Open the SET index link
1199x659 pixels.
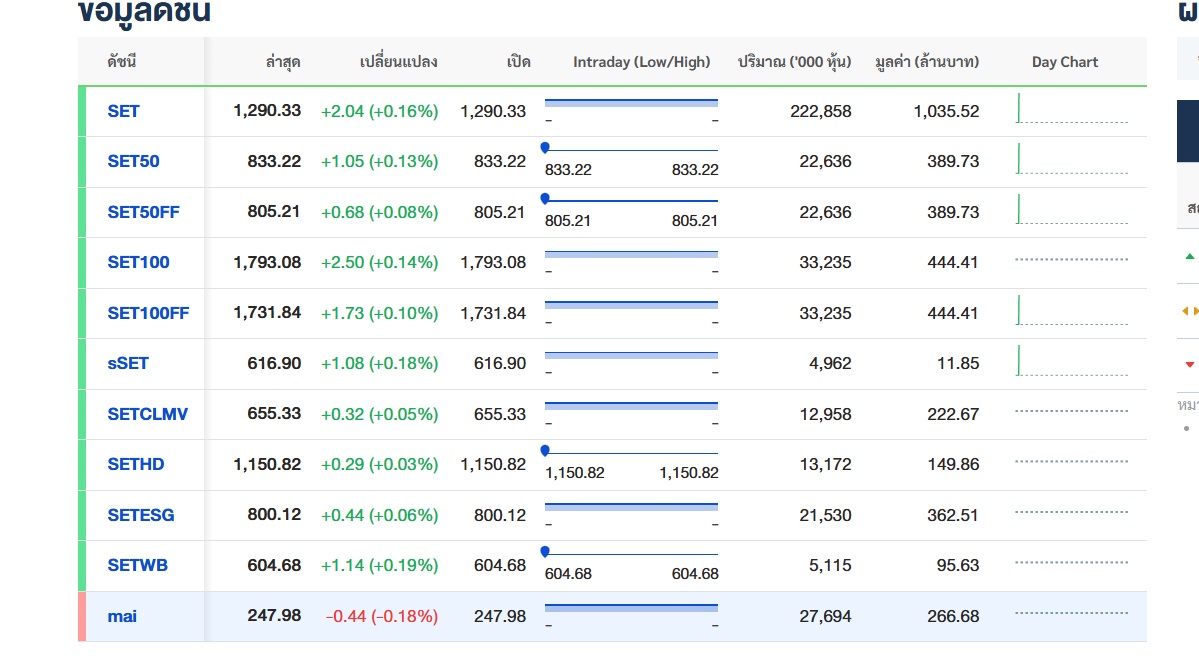(123, 111)
